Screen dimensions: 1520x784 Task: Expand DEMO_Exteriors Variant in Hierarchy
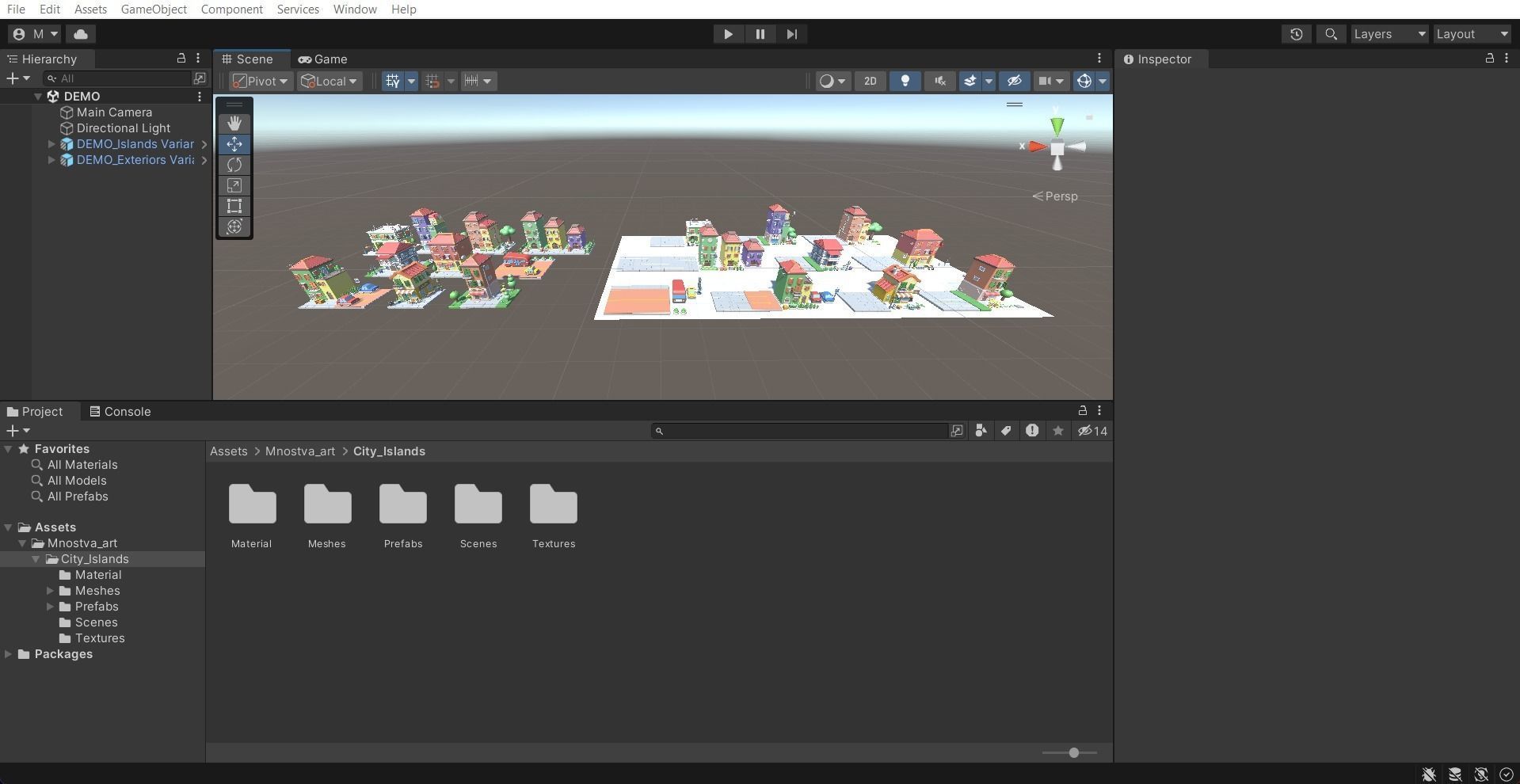[x=51, y=160]
